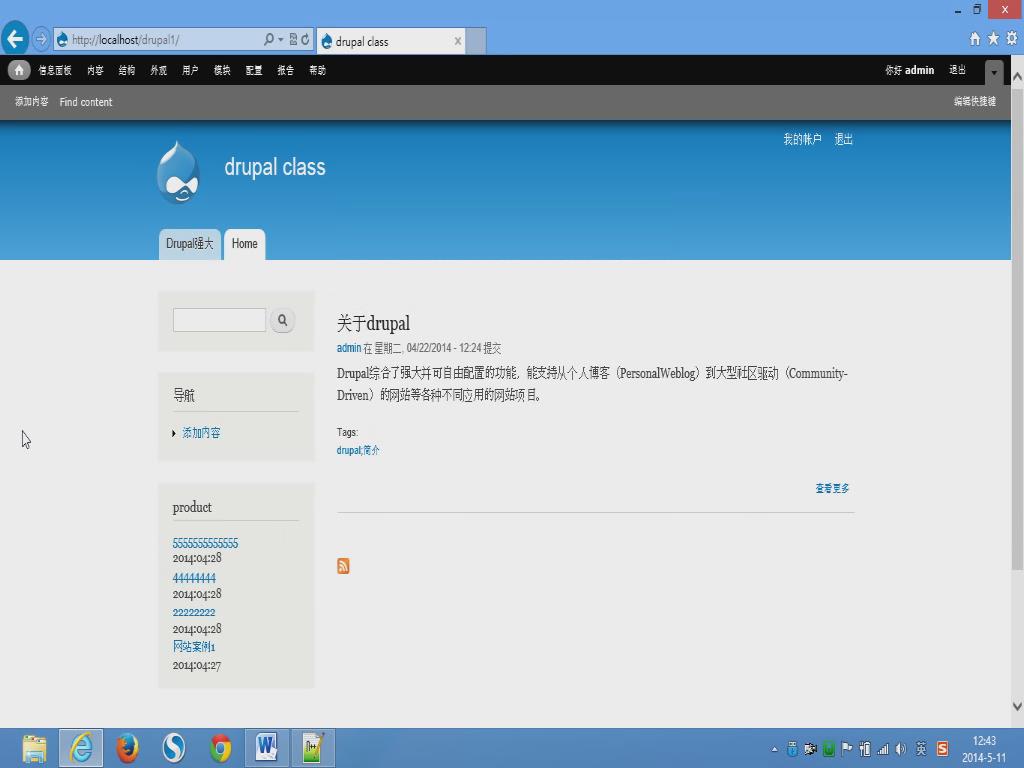Click the search magnifier button

pos(282,320)
